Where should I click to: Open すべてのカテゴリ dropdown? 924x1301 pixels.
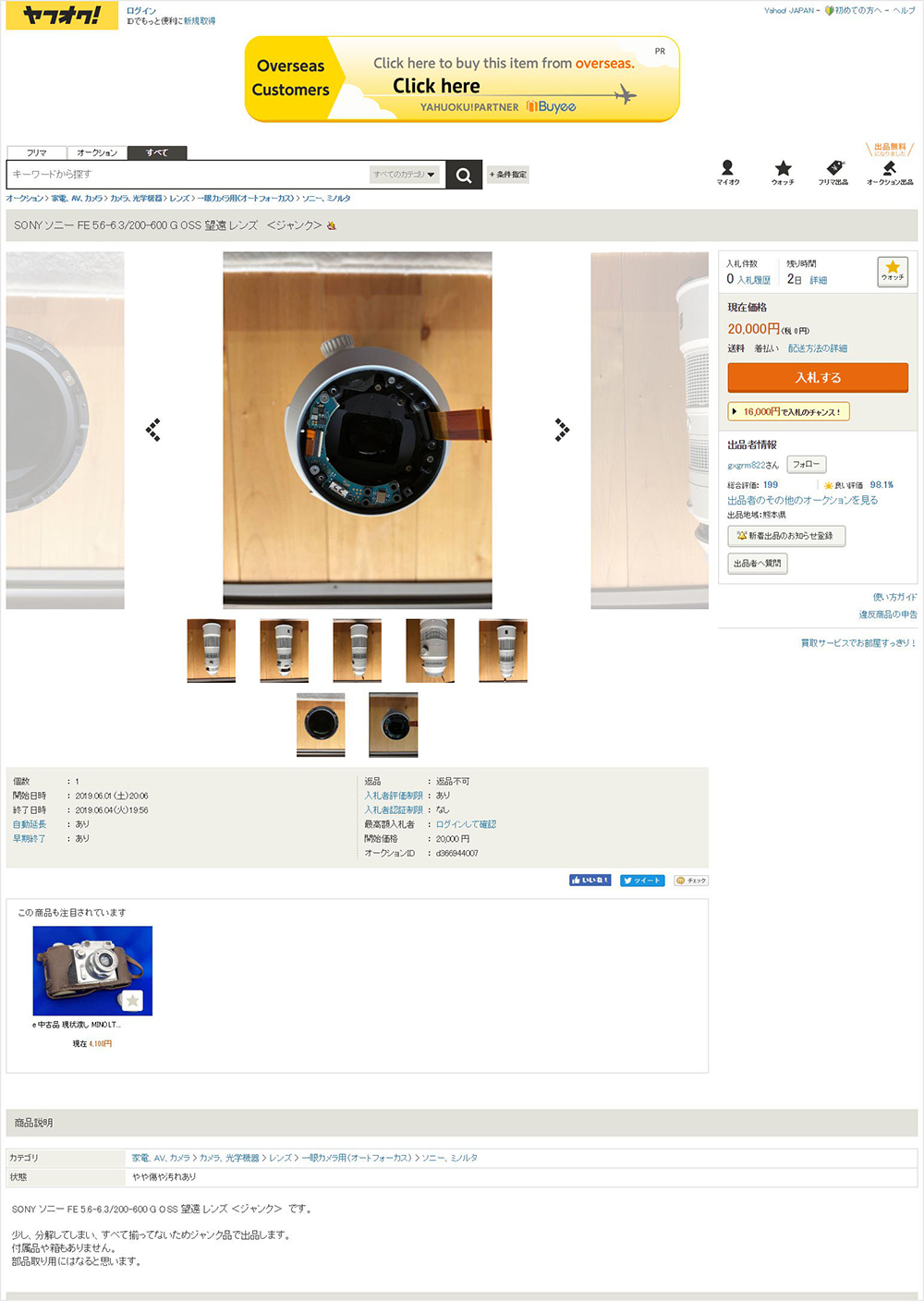pyautogui.click(x=405, y=175)
